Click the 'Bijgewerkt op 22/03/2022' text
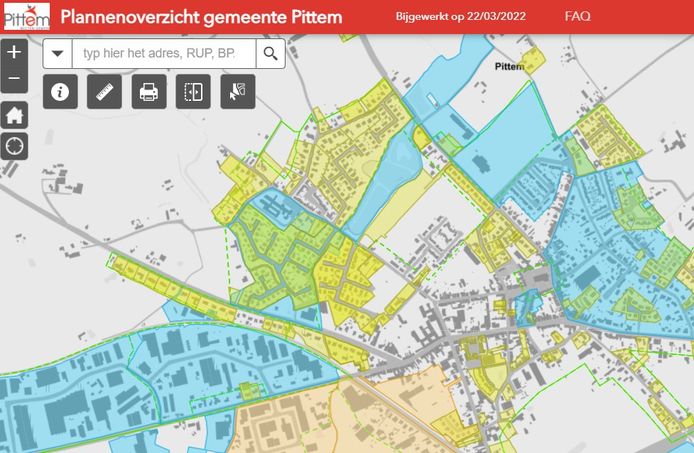This screenshot has width=694, height=453. coord(461,17)
